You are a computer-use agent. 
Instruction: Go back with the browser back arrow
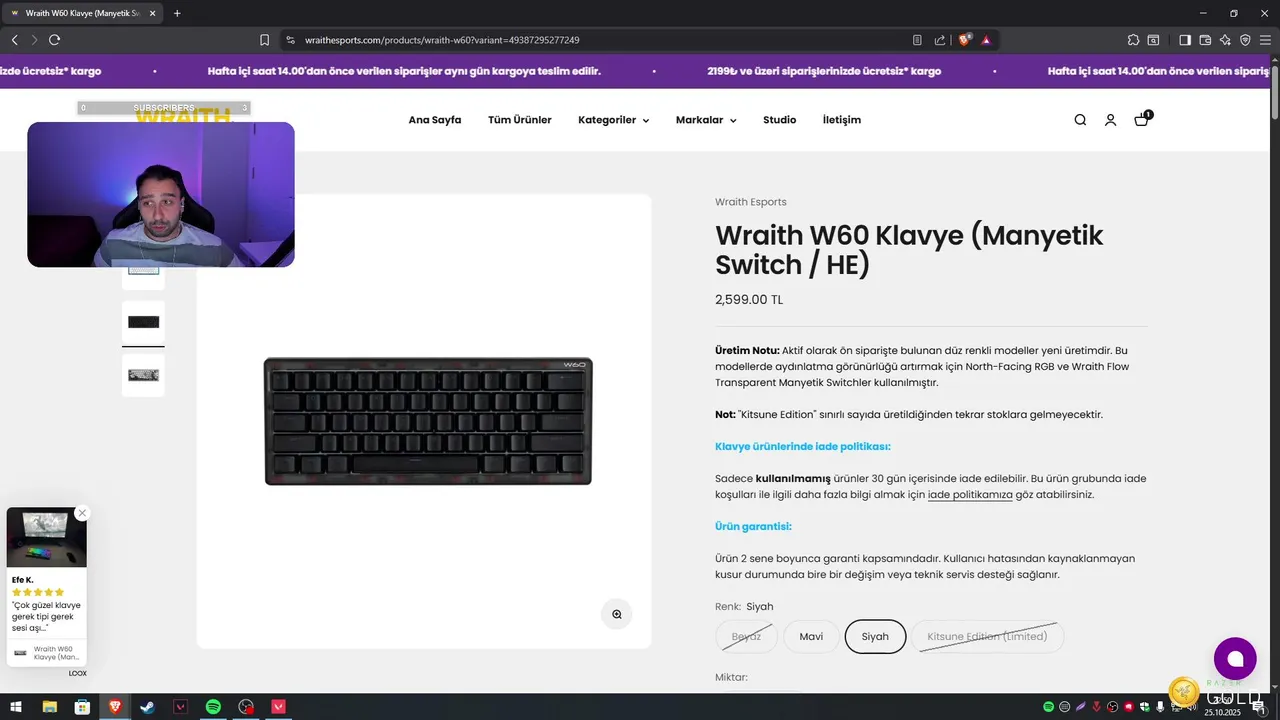tap(14, 40)
